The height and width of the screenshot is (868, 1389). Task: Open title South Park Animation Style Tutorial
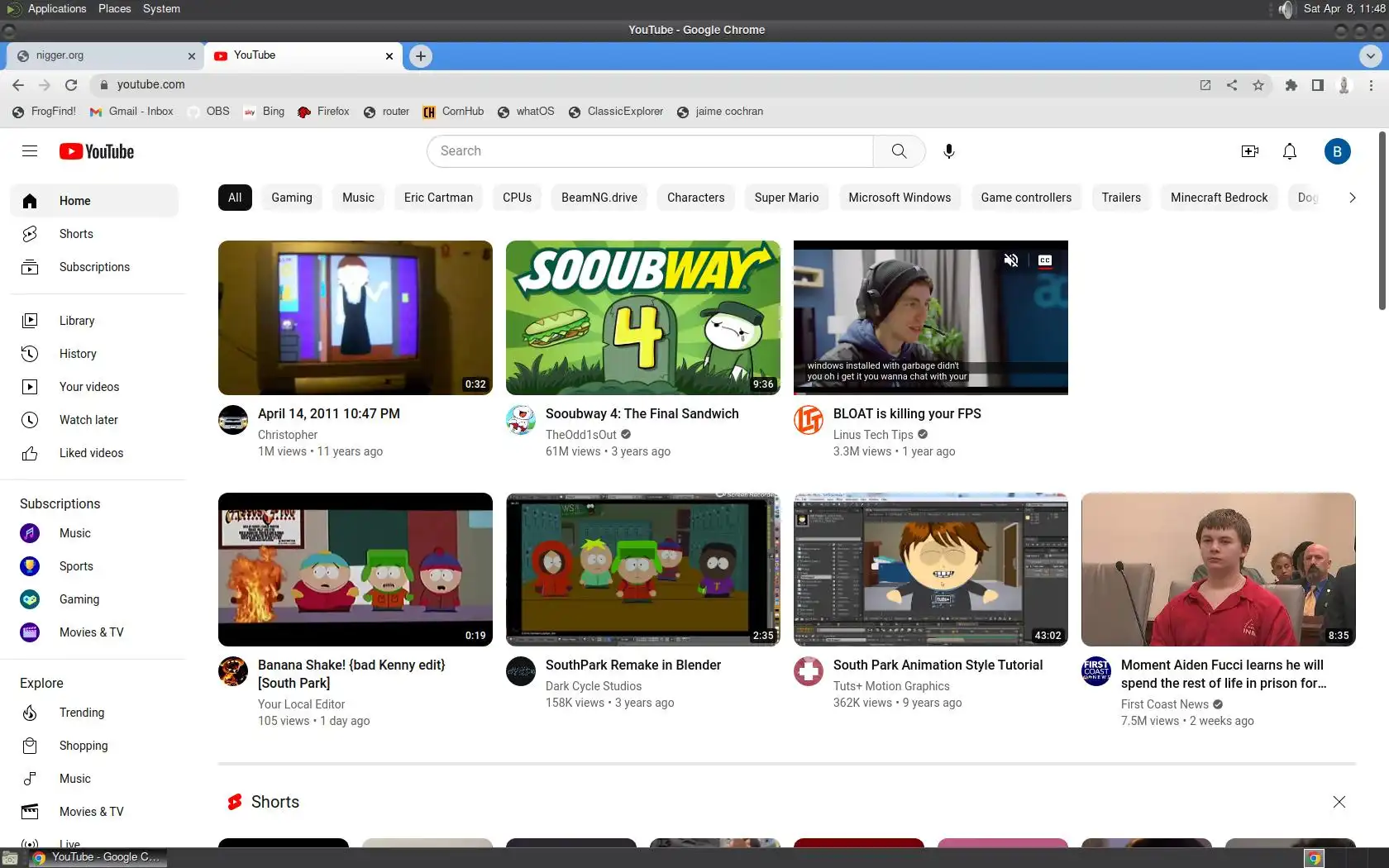tap(938, 665)
